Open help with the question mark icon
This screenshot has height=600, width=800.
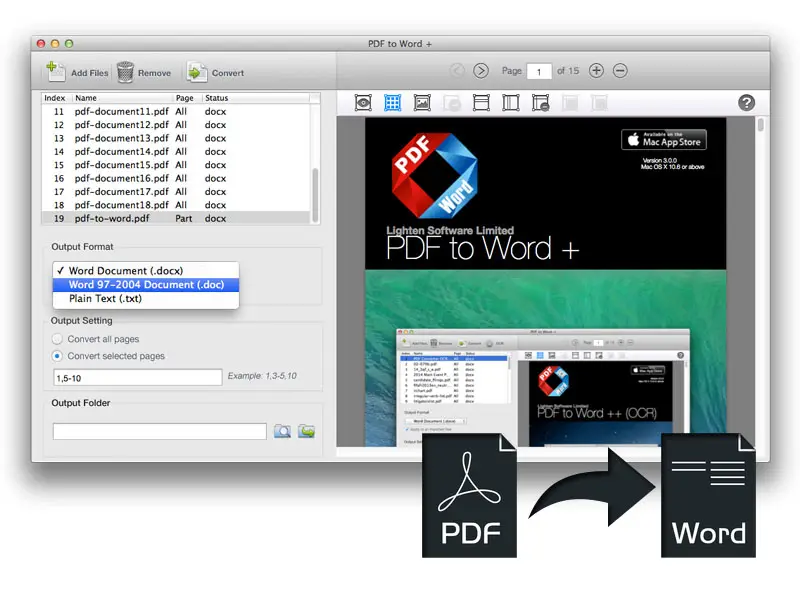click(746, 103)
